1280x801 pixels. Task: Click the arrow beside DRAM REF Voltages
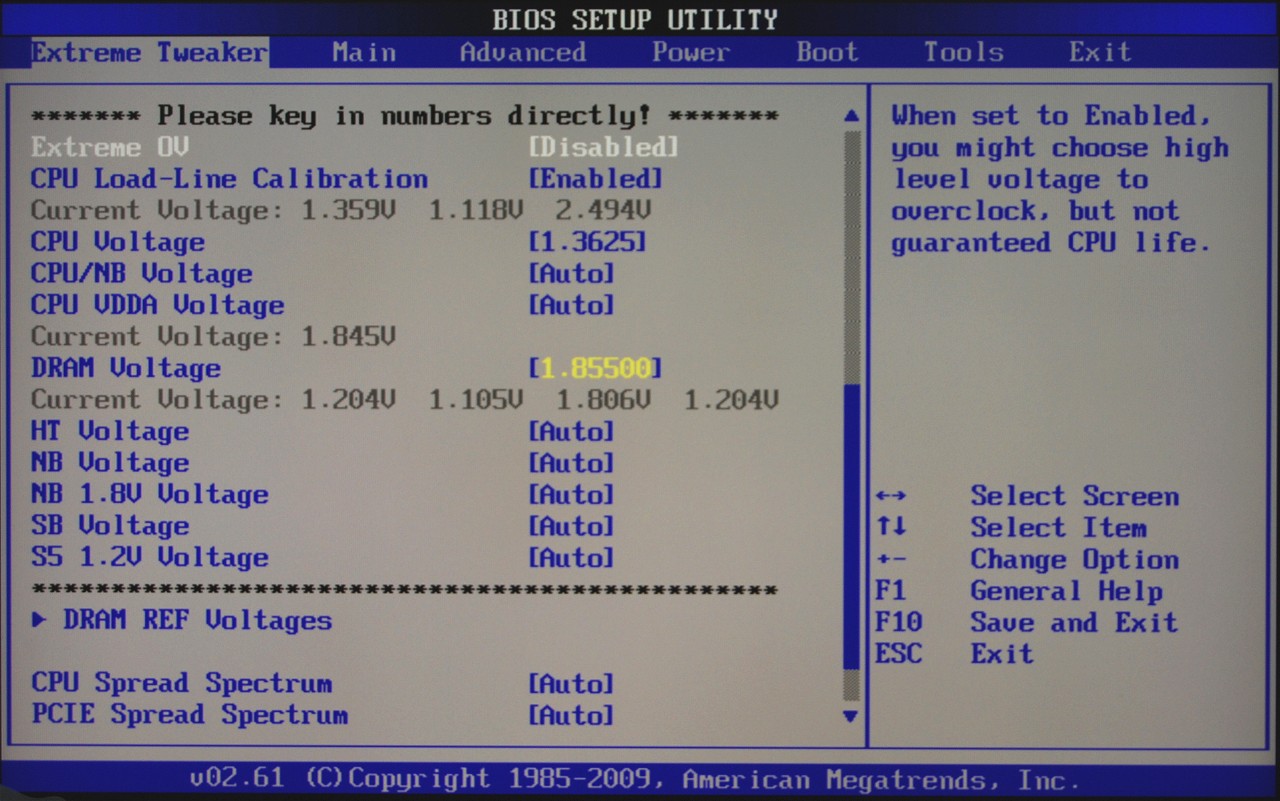click(39, 620)
